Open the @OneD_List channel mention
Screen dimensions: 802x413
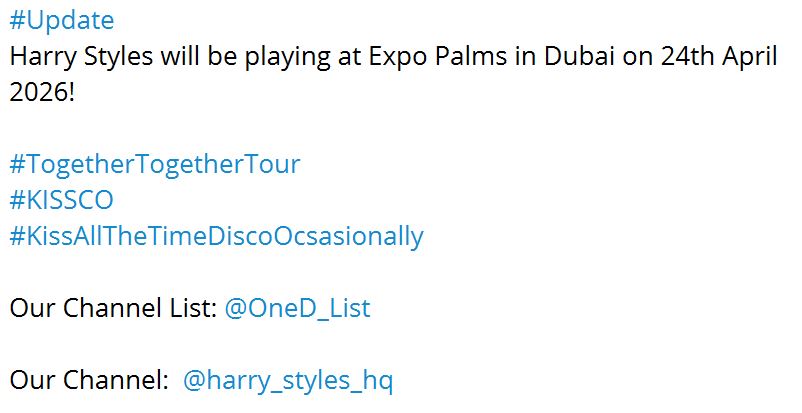click(297, 309)
